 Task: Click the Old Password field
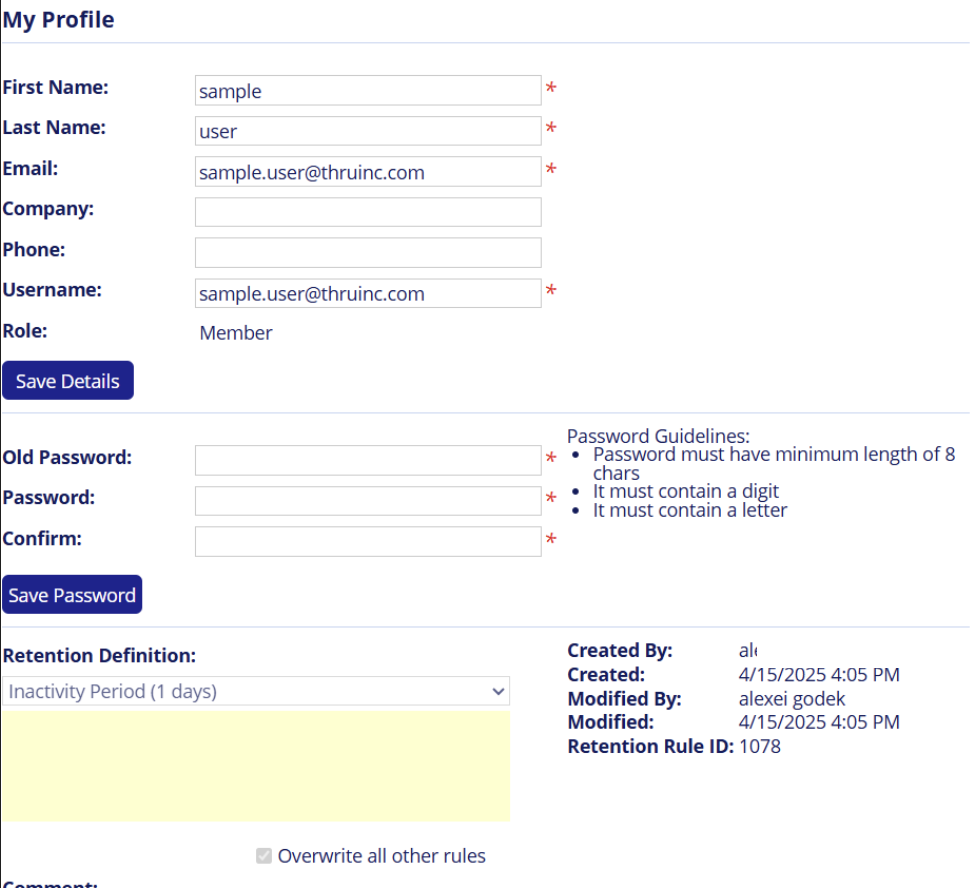[367, 460]
